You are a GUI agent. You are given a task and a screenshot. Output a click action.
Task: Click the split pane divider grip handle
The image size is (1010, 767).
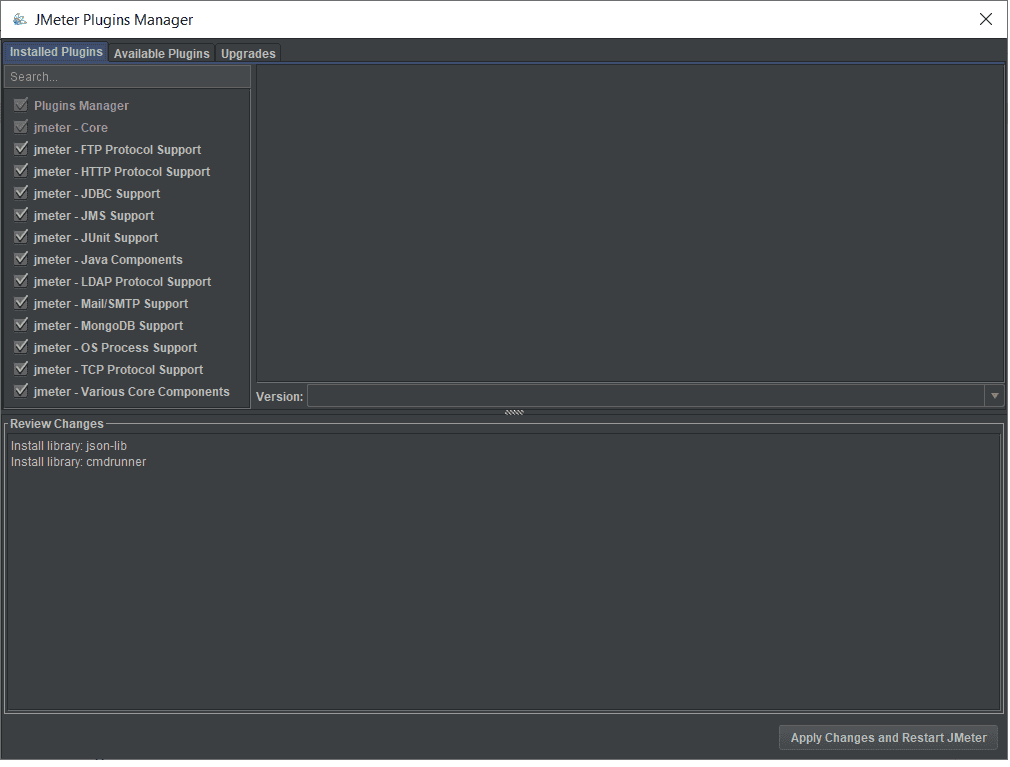pyautogui.click(x=514, y=412)
